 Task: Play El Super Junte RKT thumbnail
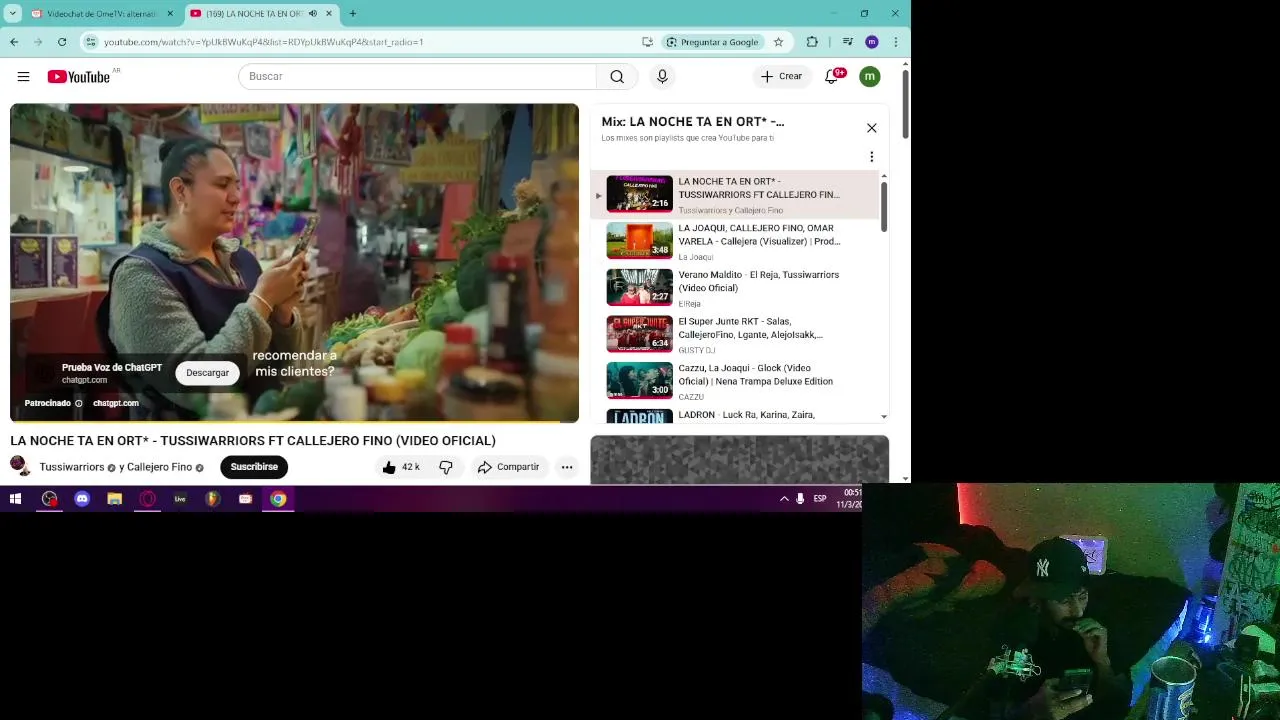coord(640,334)
